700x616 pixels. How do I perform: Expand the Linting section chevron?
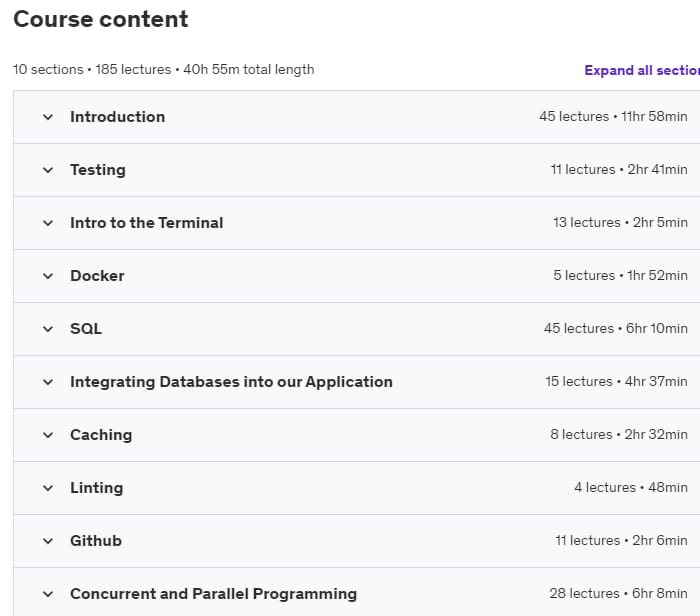click(48, 488)
